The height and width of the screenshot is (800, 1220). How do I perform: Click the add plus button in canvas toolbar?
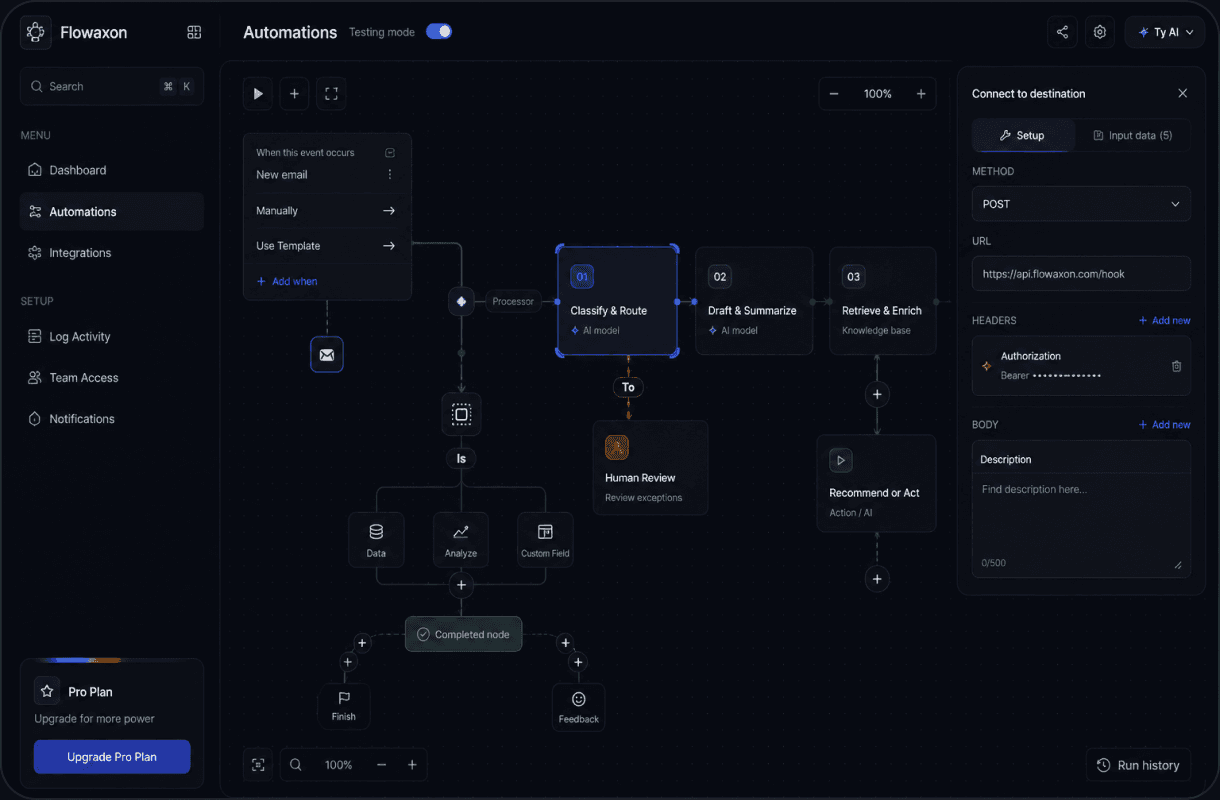294,93
